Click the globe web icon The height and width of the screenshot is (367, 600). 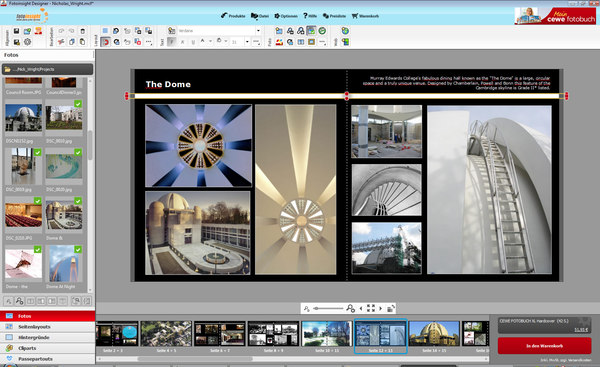click(x=345, y=31)
